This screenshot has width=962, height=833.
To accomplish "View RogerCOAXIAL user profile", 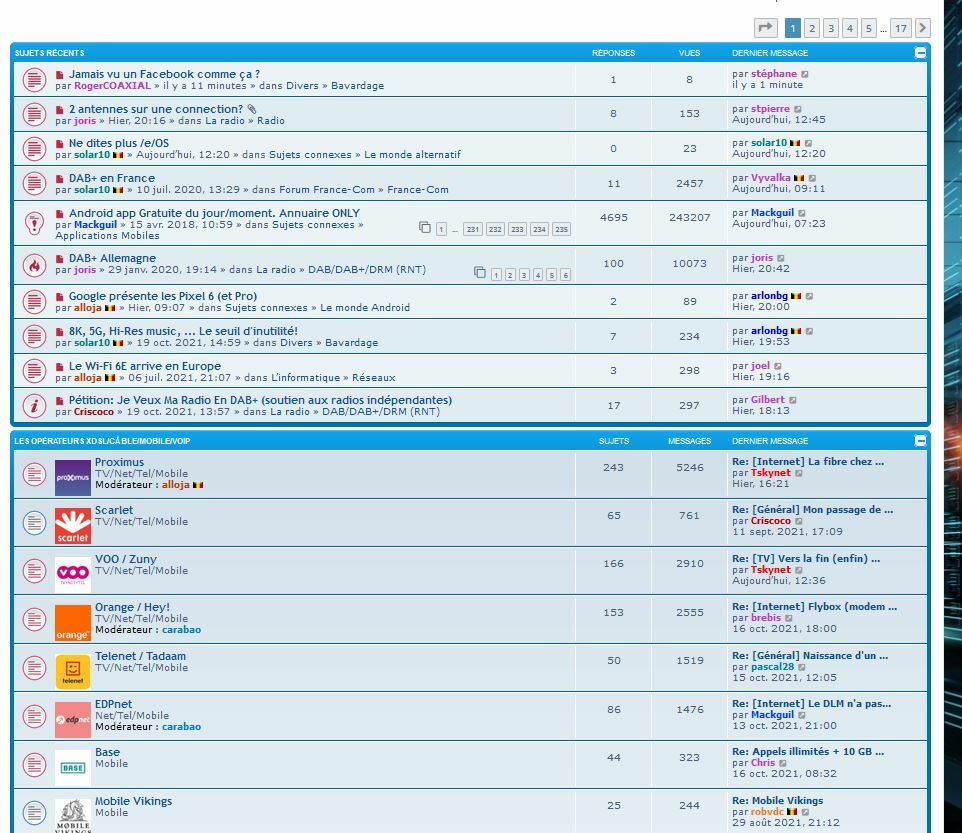I will 112,86.
